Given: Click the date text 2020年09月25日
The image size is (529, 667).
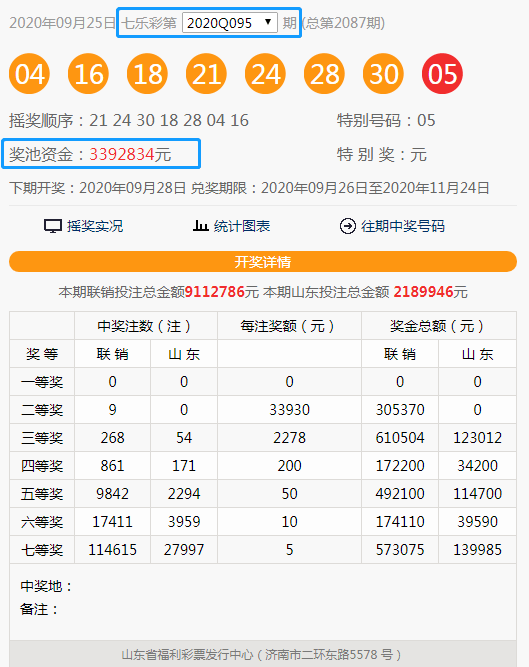Looking at the screenshot, I should click(63, 23).
